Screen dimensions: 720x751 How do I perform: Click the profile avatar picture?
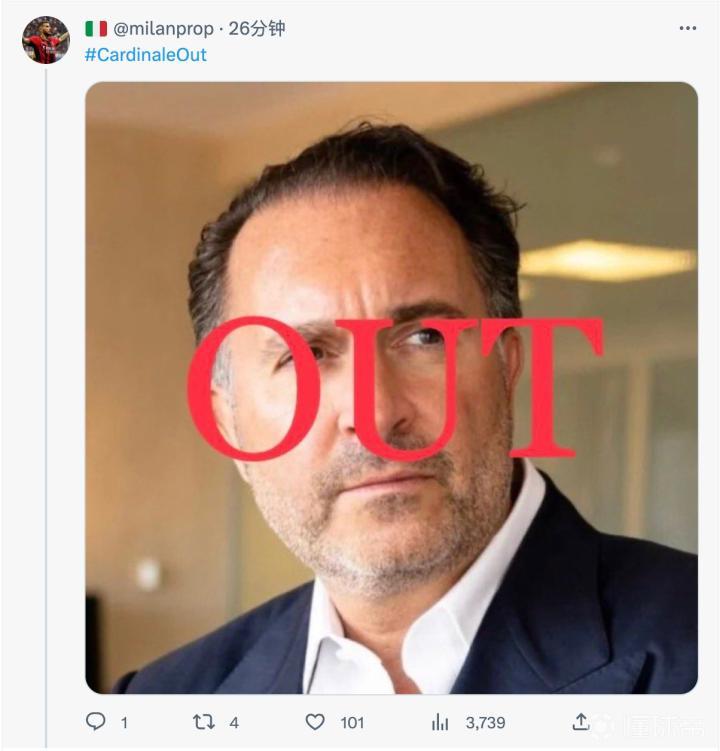tap(45, 40)
